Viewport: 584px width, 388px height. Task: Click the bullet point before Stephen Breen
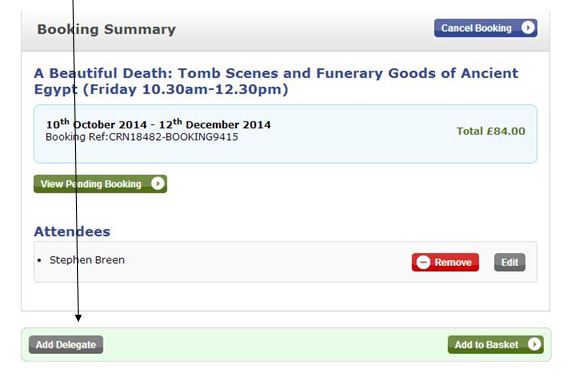[39, 261]
